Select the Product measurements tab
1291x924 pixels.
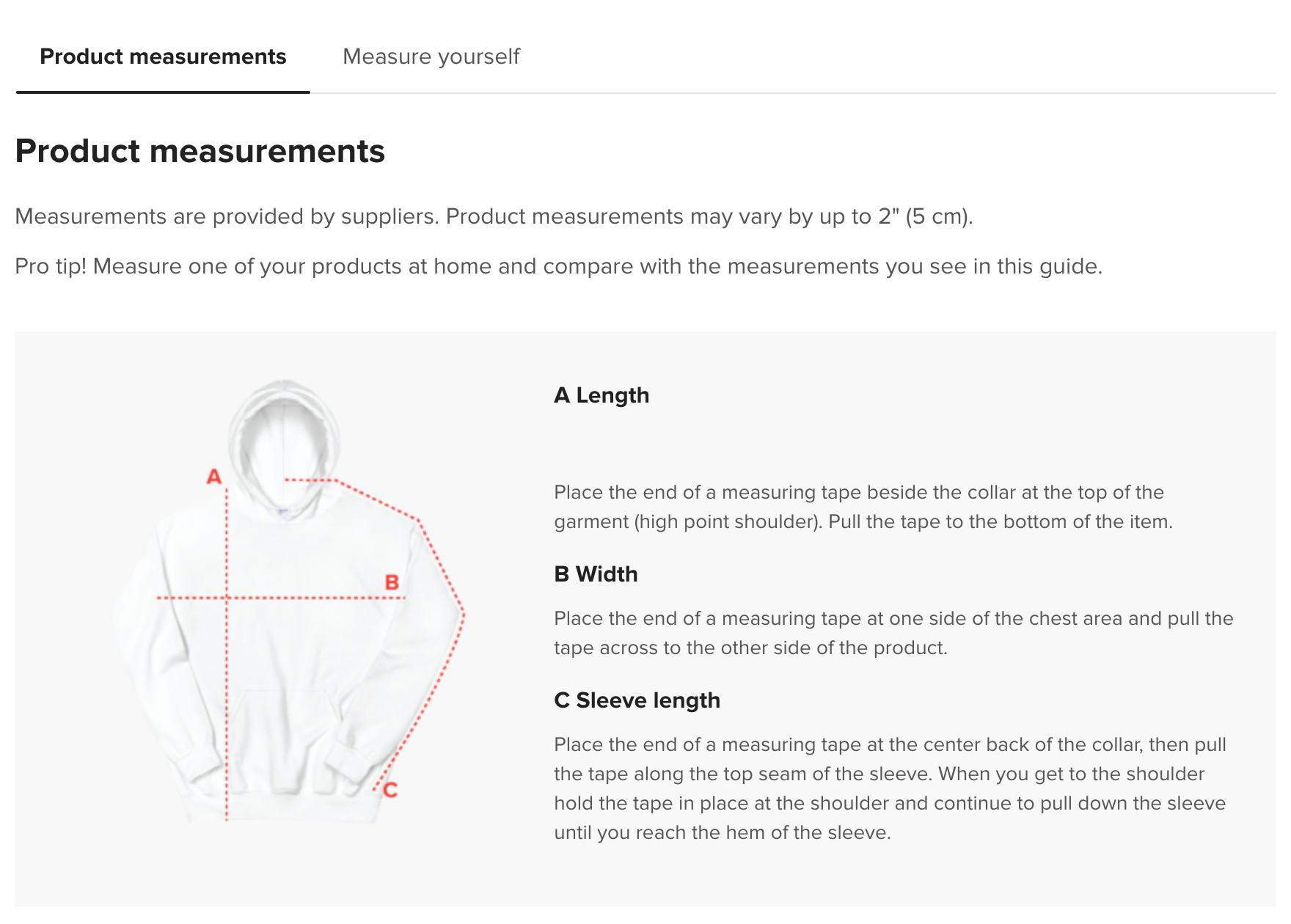[163, 56]
